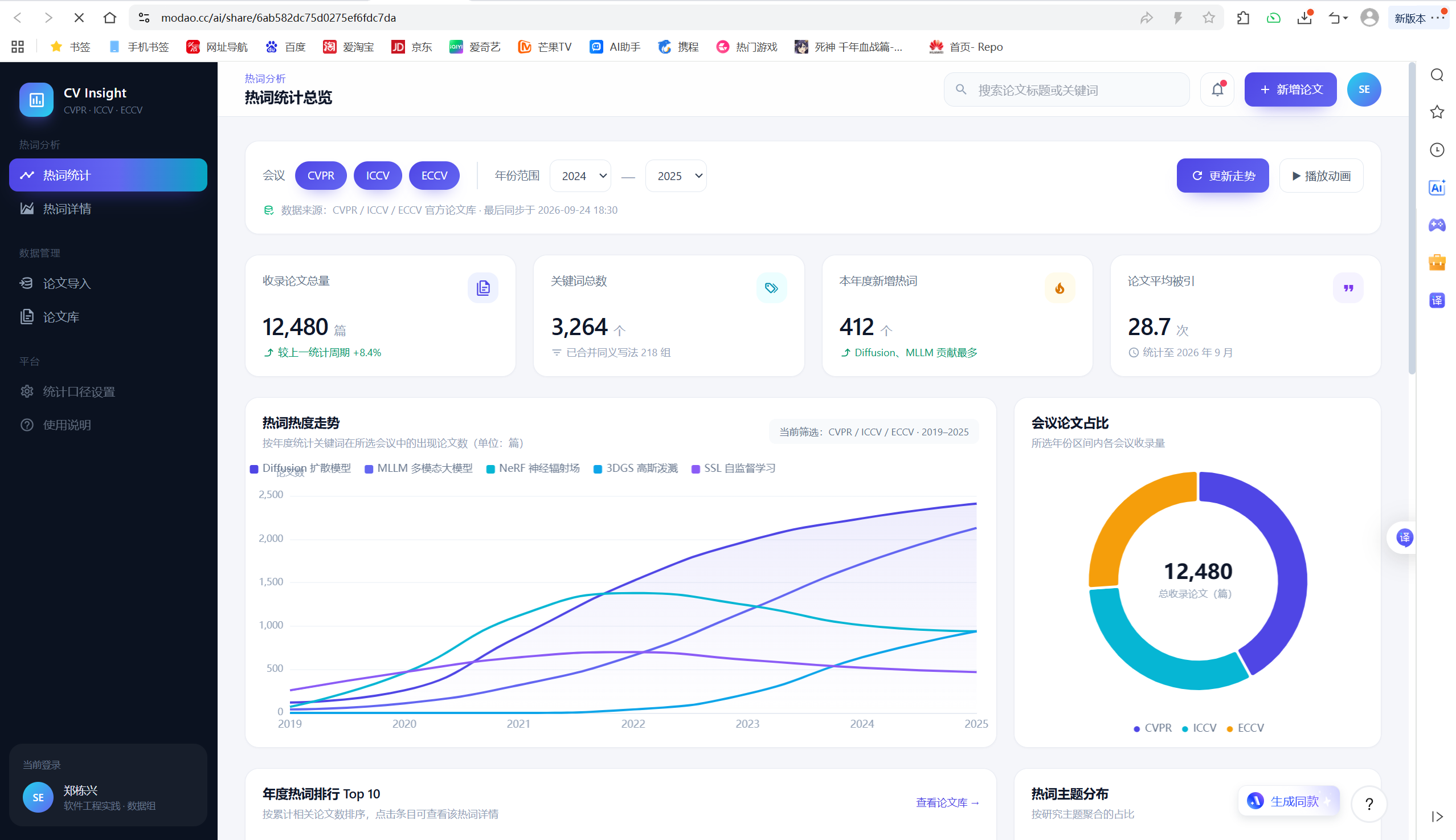Click the tag icon on 关键词总数 card
This screenshot has height=840, width=1456.
[x=771, y=288]
